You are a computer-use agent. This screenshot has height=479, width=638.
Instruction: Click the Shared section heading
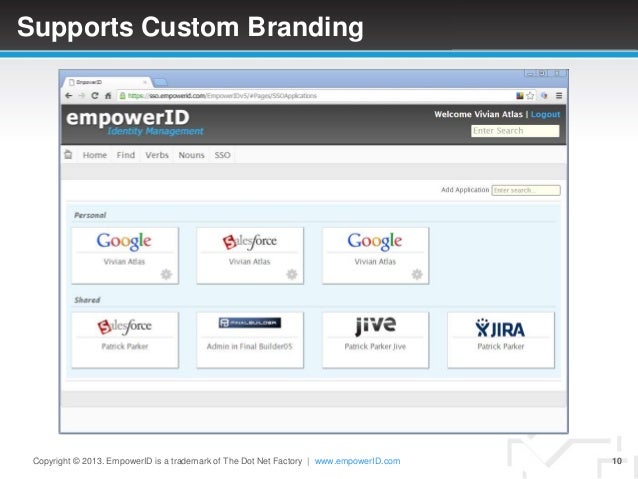(87, 300)
